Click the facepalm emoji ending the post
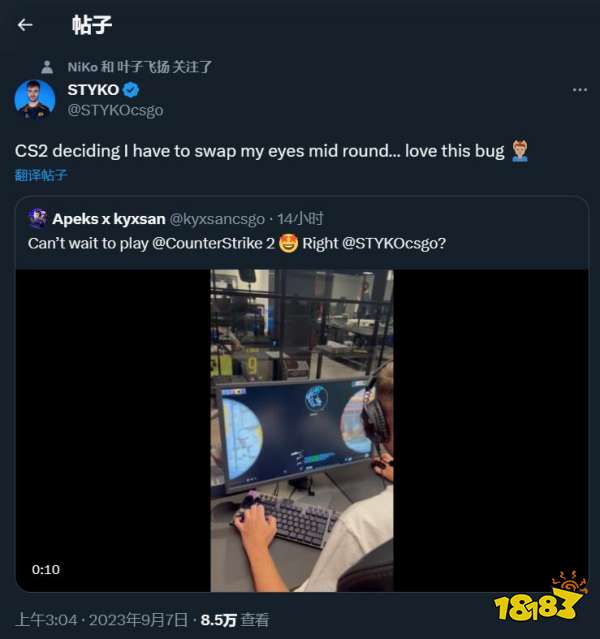The image size is (600, 639). [x=519, y=152]
